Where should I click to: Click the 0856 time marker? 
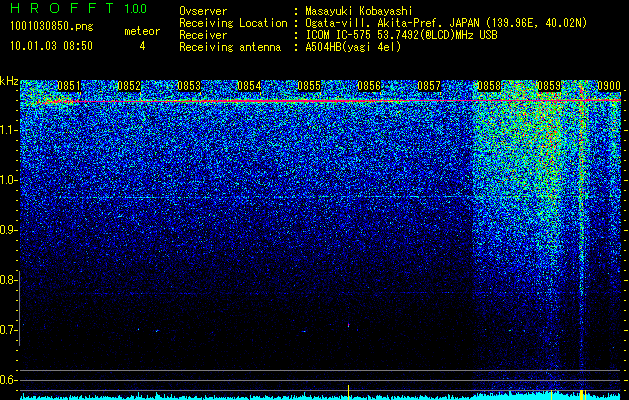pos(369,86)
